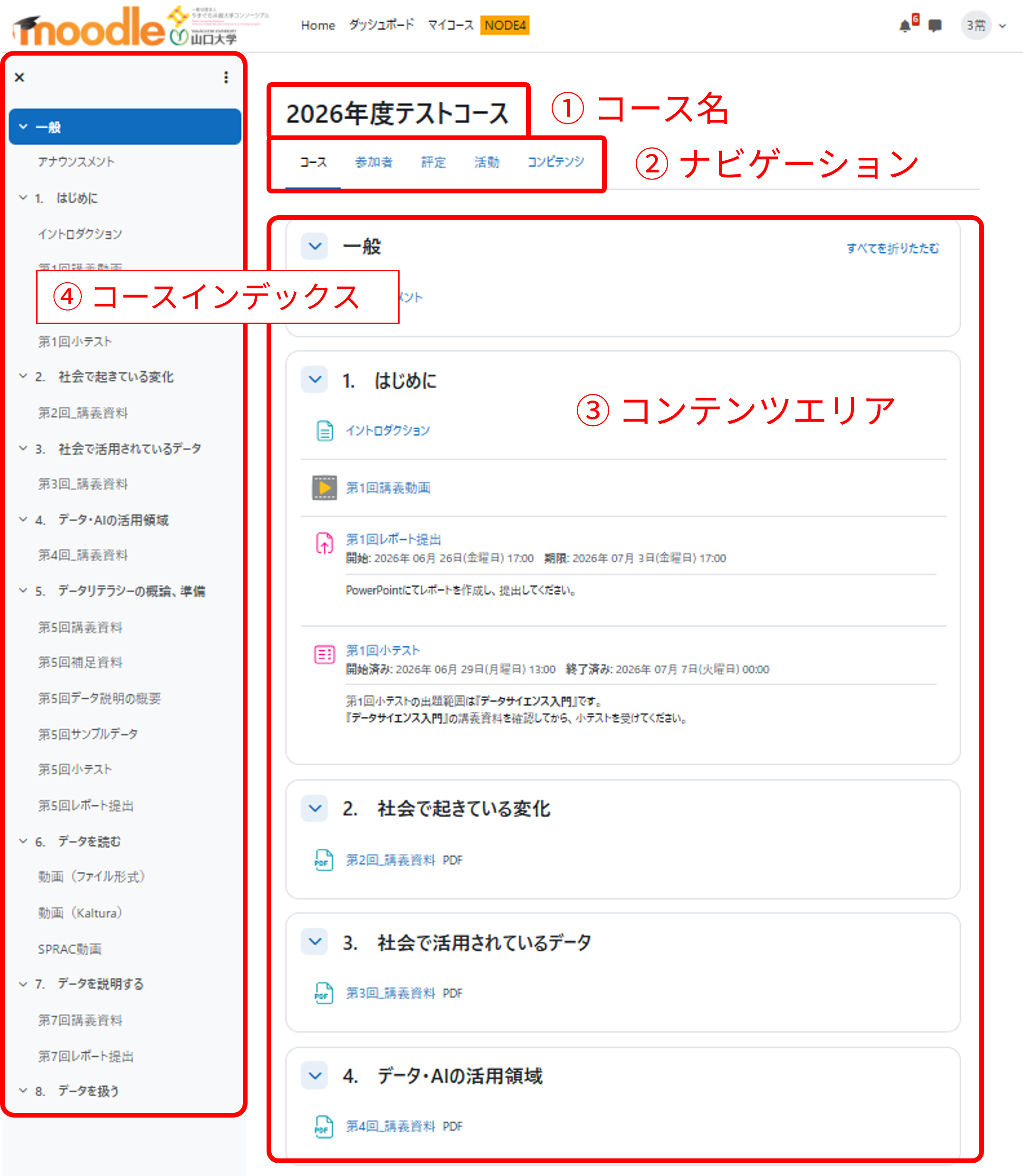This screenshot has height=1176, width=1023.
Task: Switch to the 評定 tab
Action: [433, 163]
